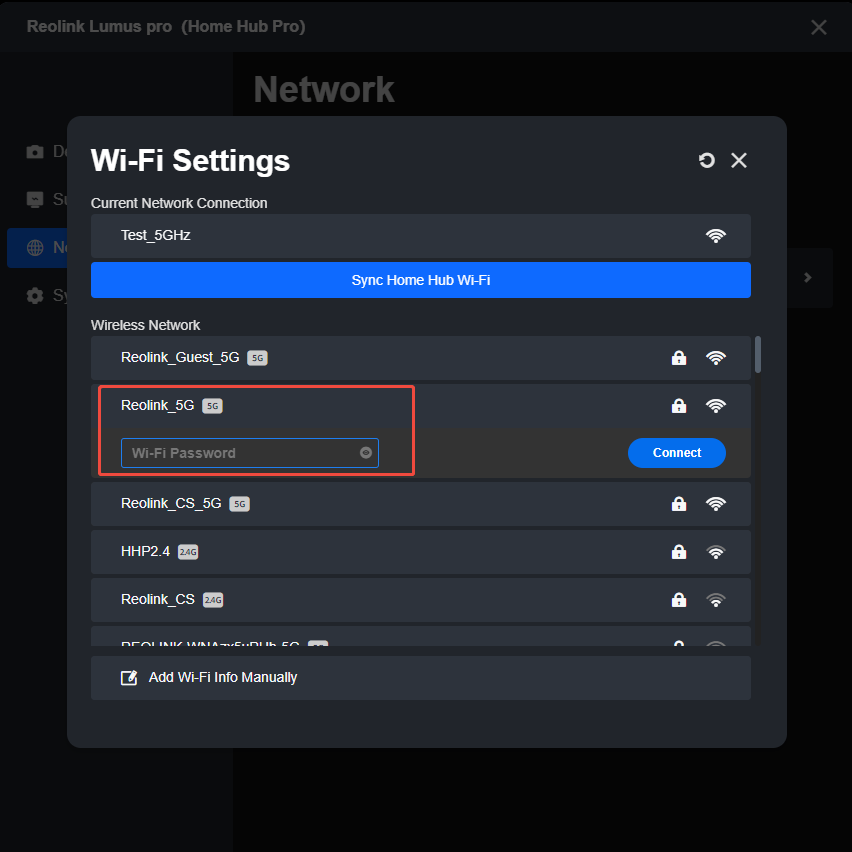Click the wireless network list scrollbar
Image resolution: width=852 pixels, height=852 pixels.
pos(757,355)
